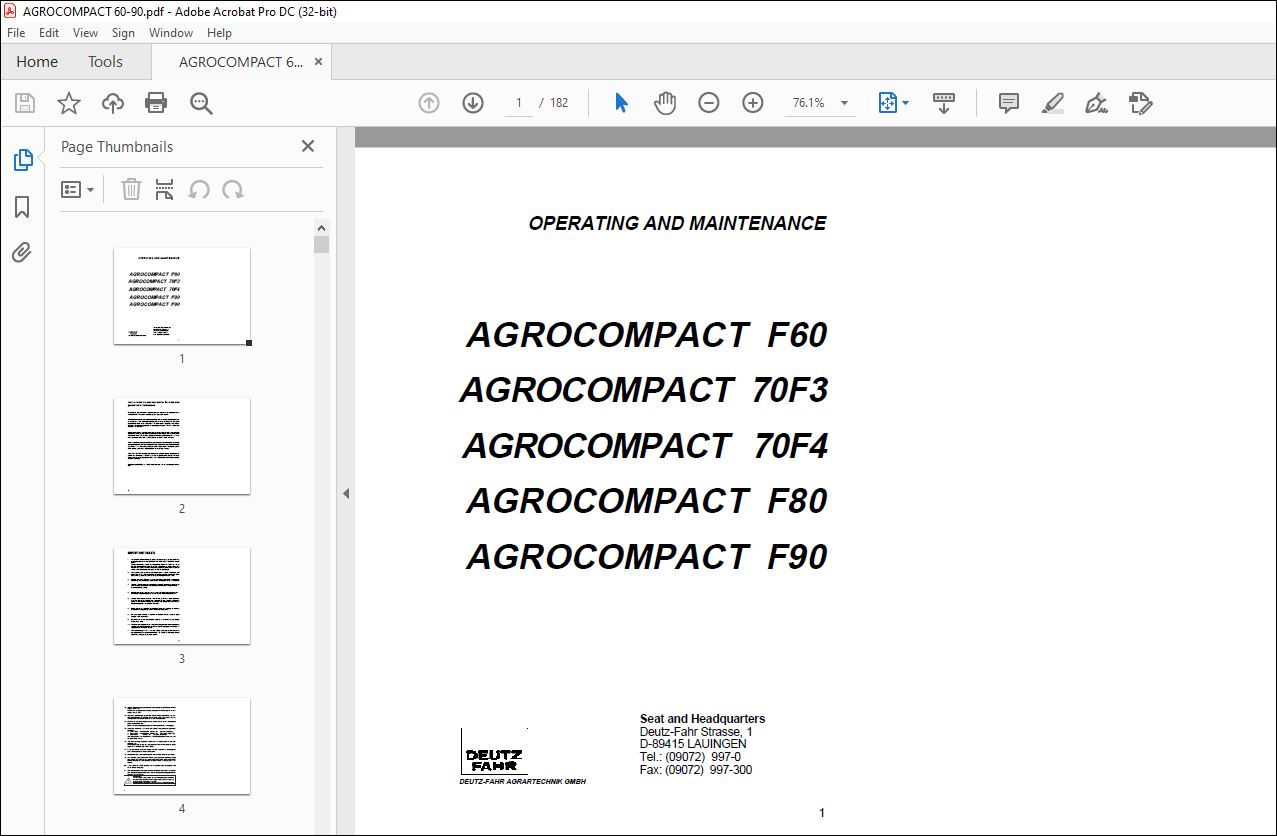Rotate pages counterclockwise
Screen dimensions: 1277x836
(199, 189)
